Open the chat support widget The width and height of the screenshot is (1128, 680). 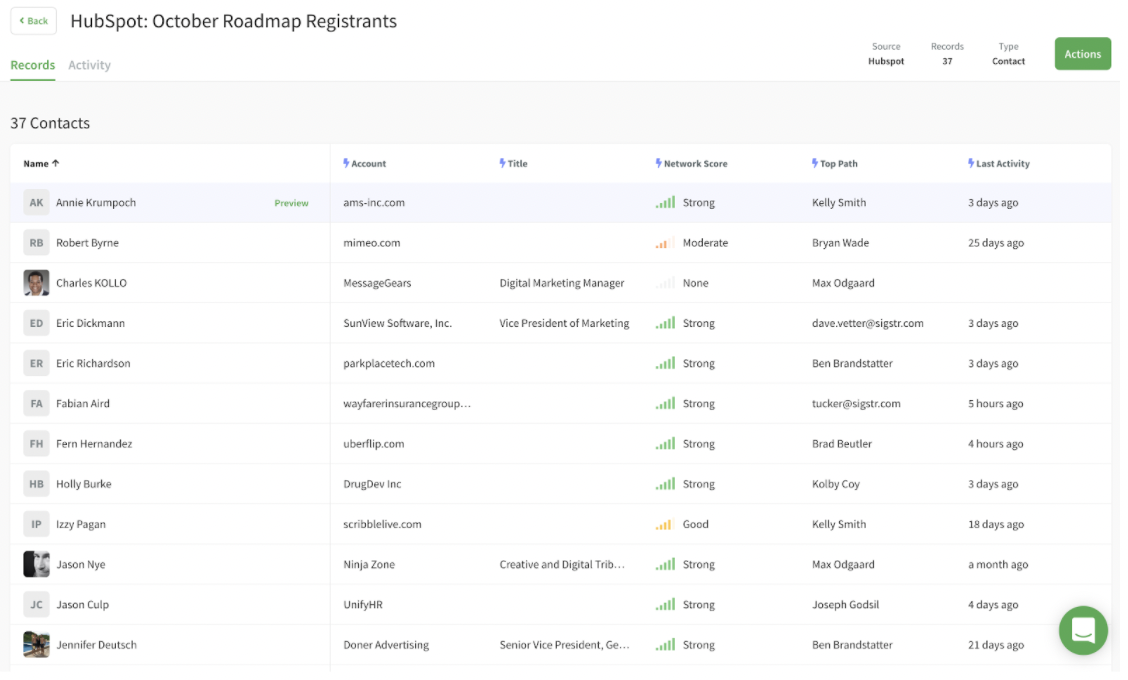pos(1083,630)
